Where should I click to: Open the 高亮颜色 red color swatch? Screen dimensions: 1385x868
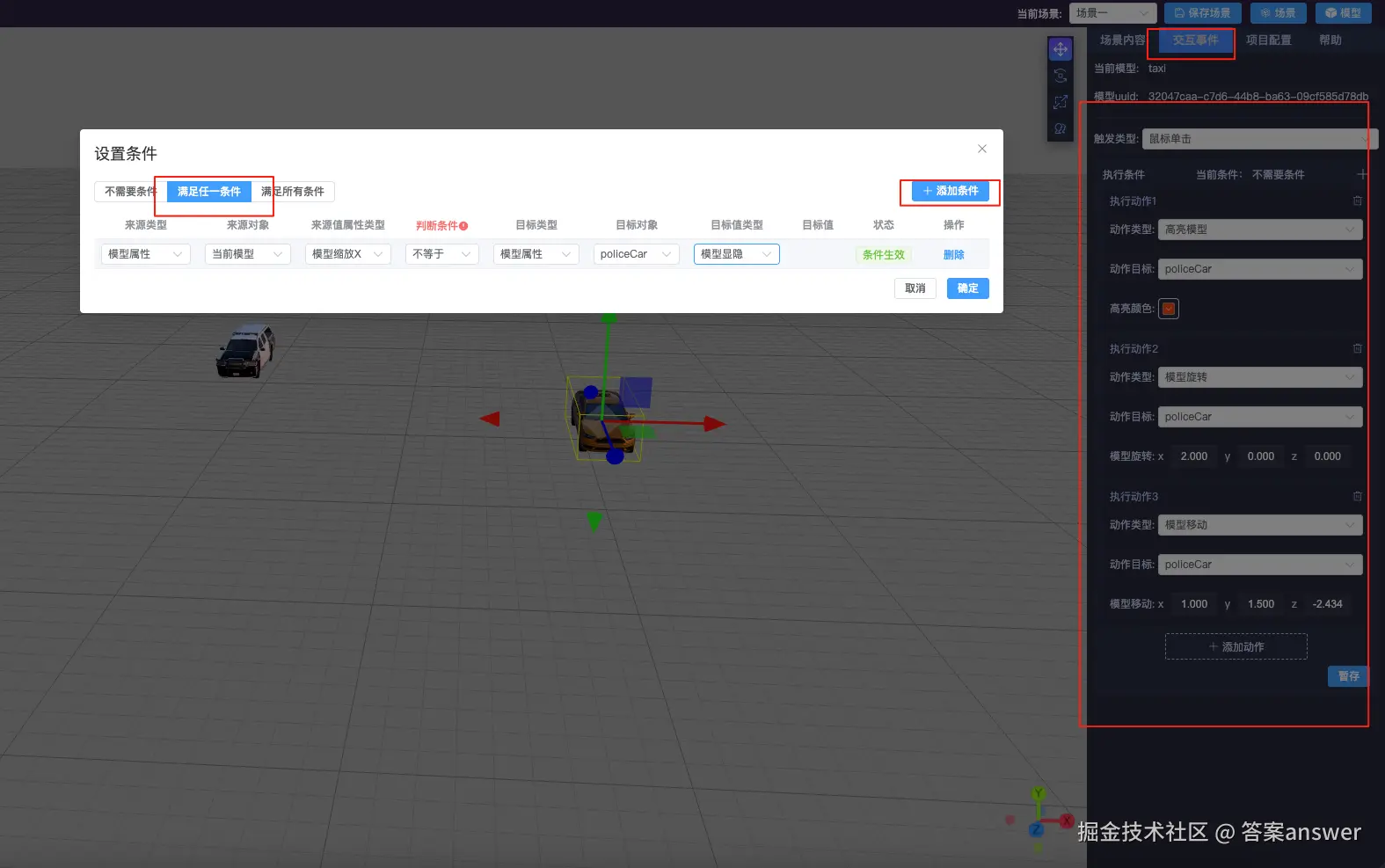pos(1169,309)
